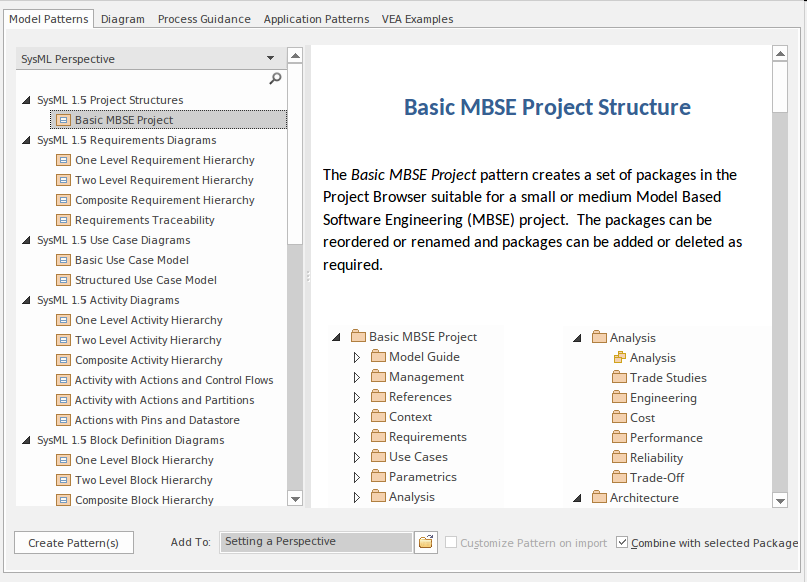
Task: Click the folder browse icon beside Add To
Action: click(x=426, y=542)
